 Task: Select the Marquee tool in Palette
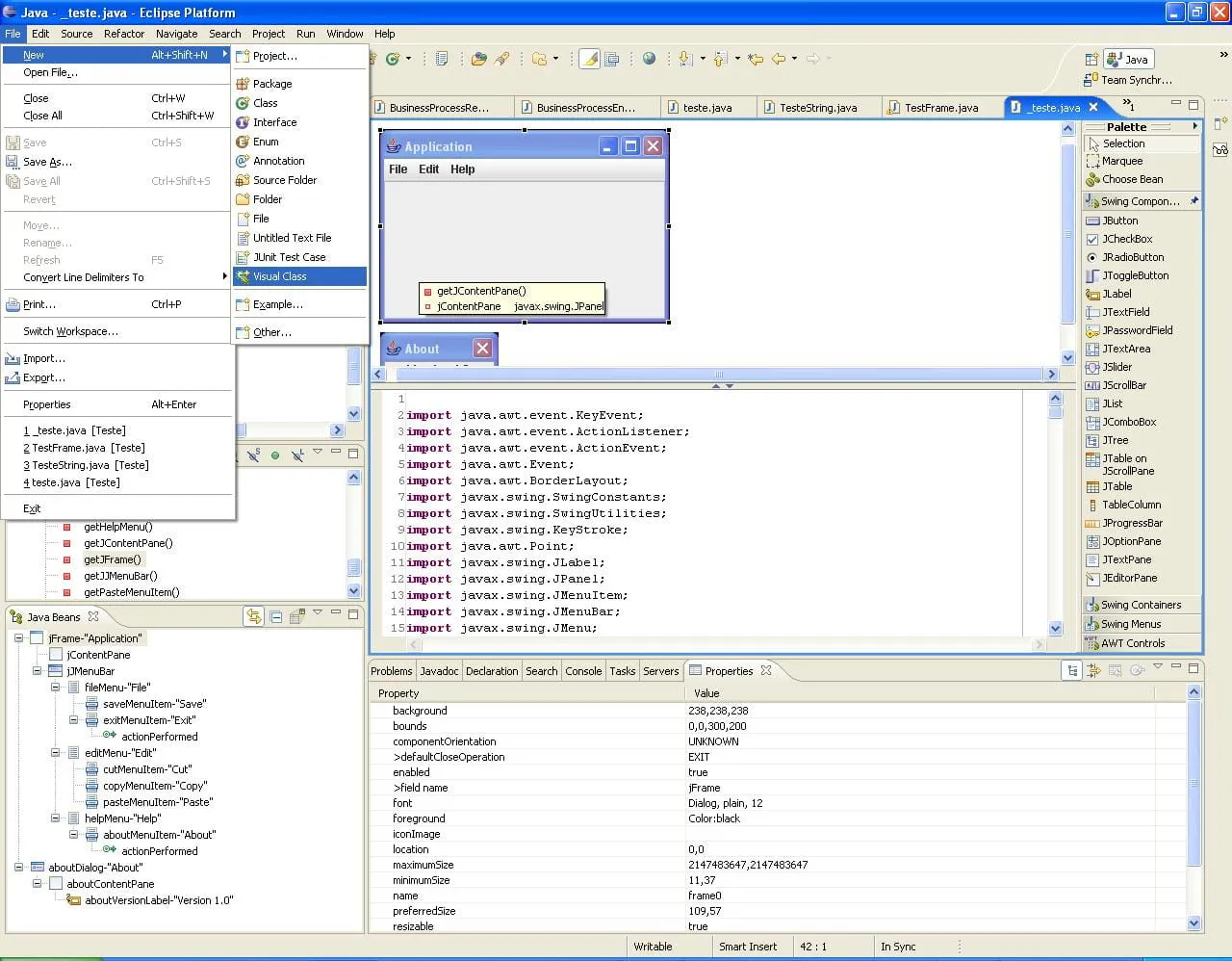1121,161
